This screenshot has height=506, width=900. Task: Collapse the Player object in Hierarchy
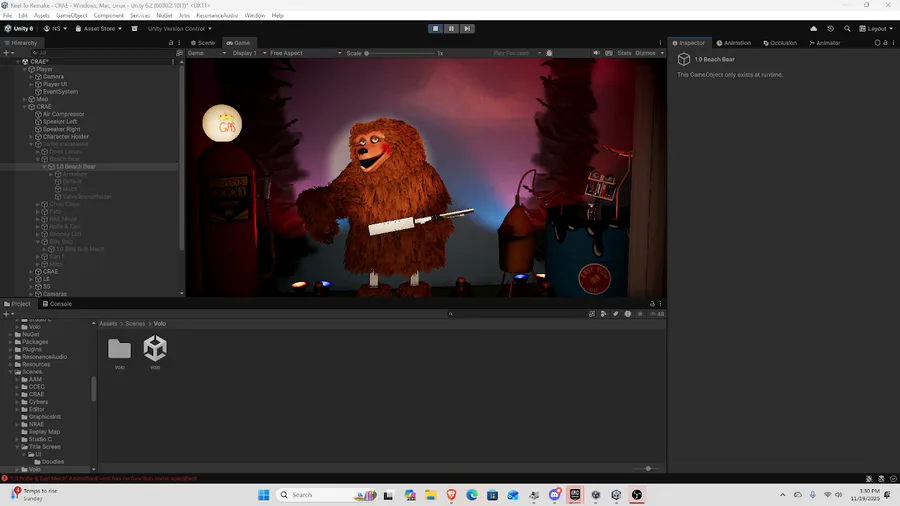pyautogui.click(x=25, y=69)
